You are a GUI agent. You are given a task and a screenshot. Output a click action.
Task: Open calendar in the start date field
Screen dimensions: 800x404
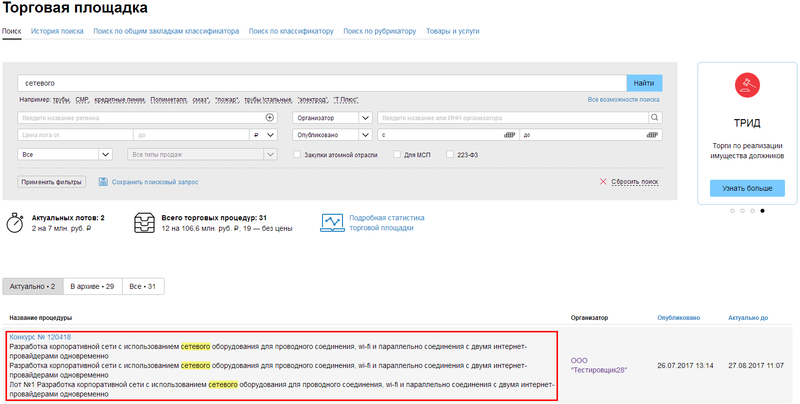point(509,135)
